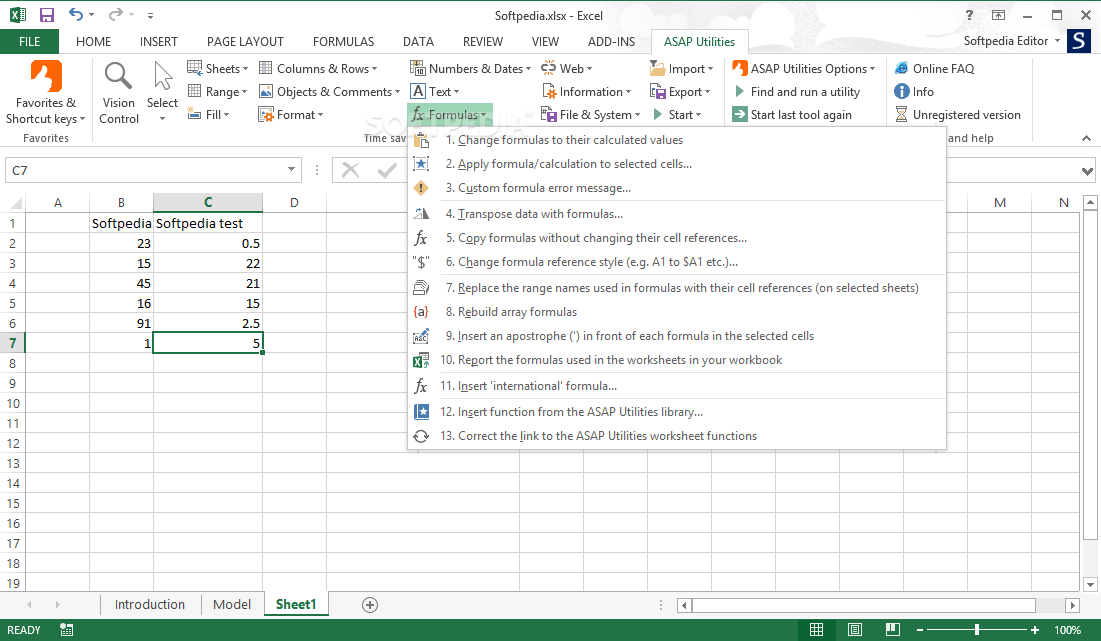The image size is (1101, 641).
Task: Open the Format dropdown
Action: [x=291, y=114]
